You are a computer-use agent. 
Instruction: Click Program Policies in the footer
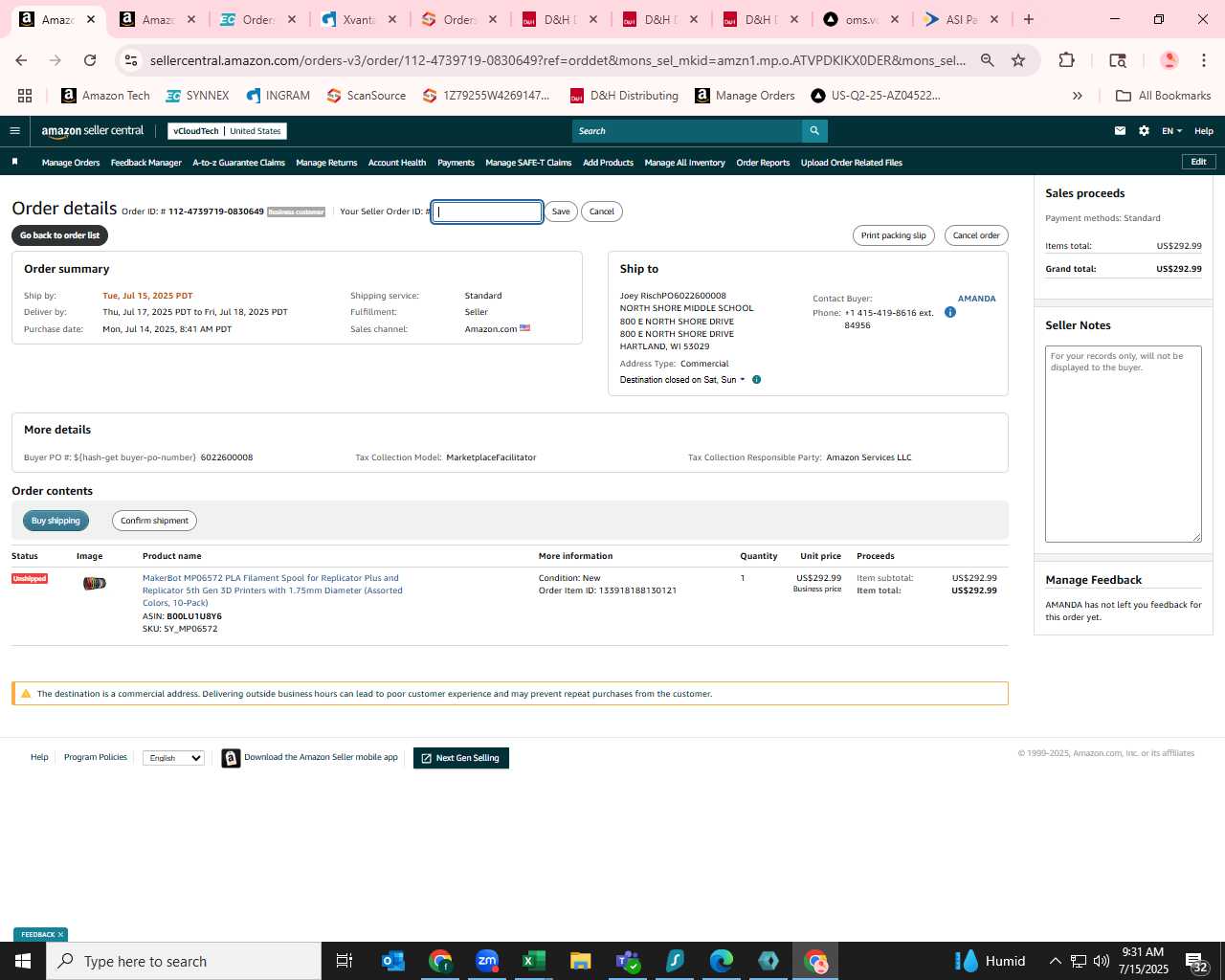pyautogui.click(x=96, y=757)
